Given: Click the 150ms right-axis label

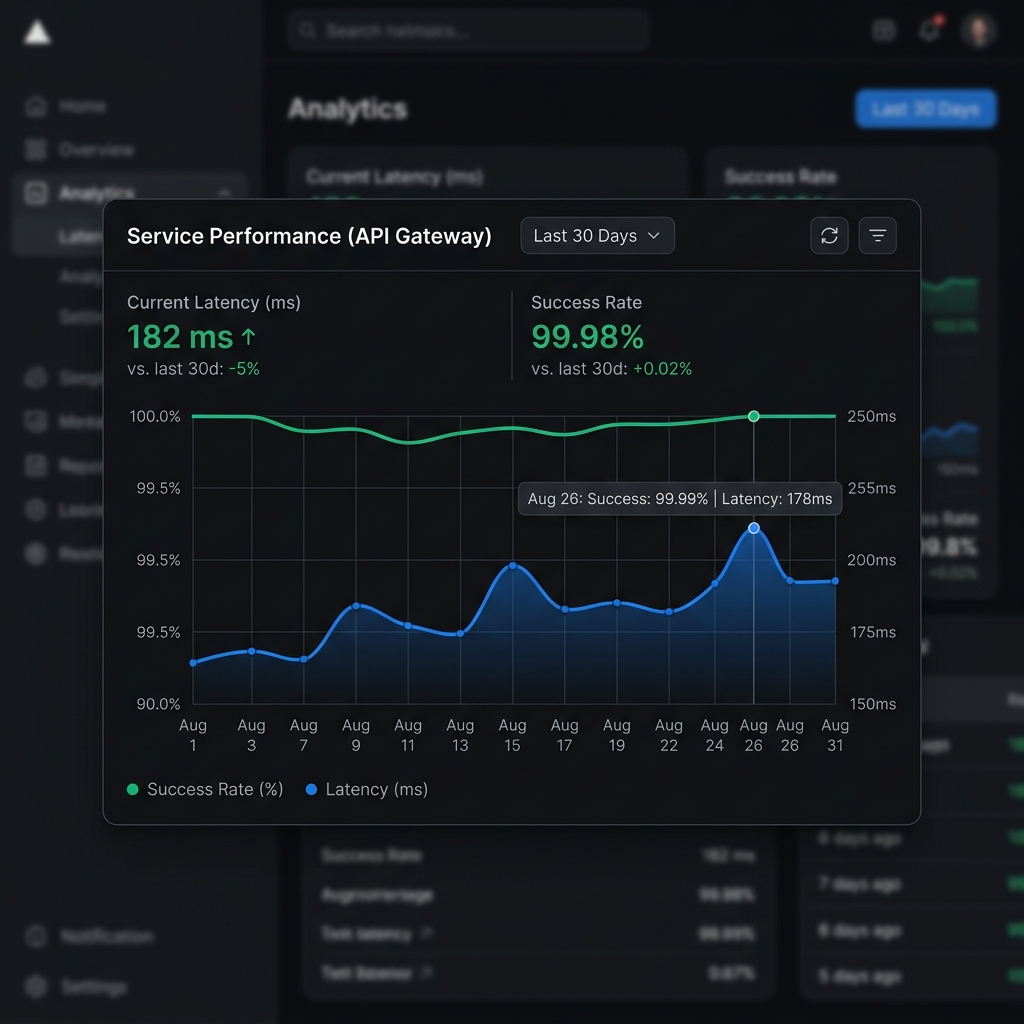Looking at the screenshot, I should [872, 704].
